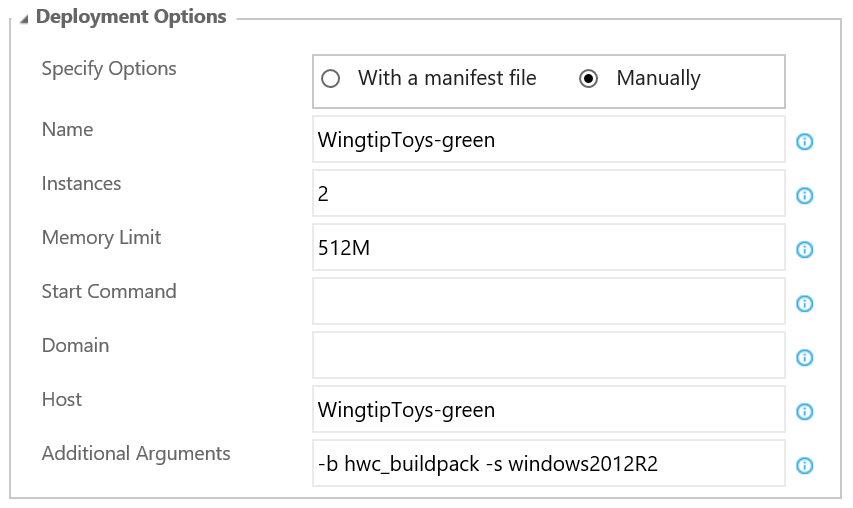Select the With a manifest file option
The image size is (853, 508).
[330, 79]
